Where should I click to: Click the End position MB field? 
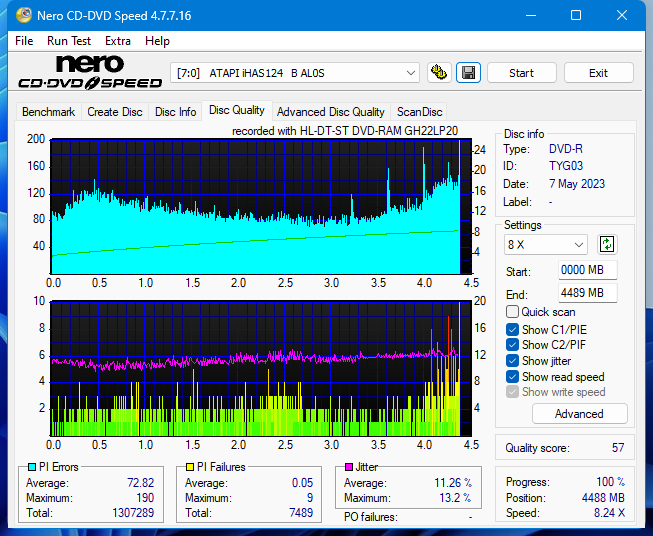click(587, 293)
